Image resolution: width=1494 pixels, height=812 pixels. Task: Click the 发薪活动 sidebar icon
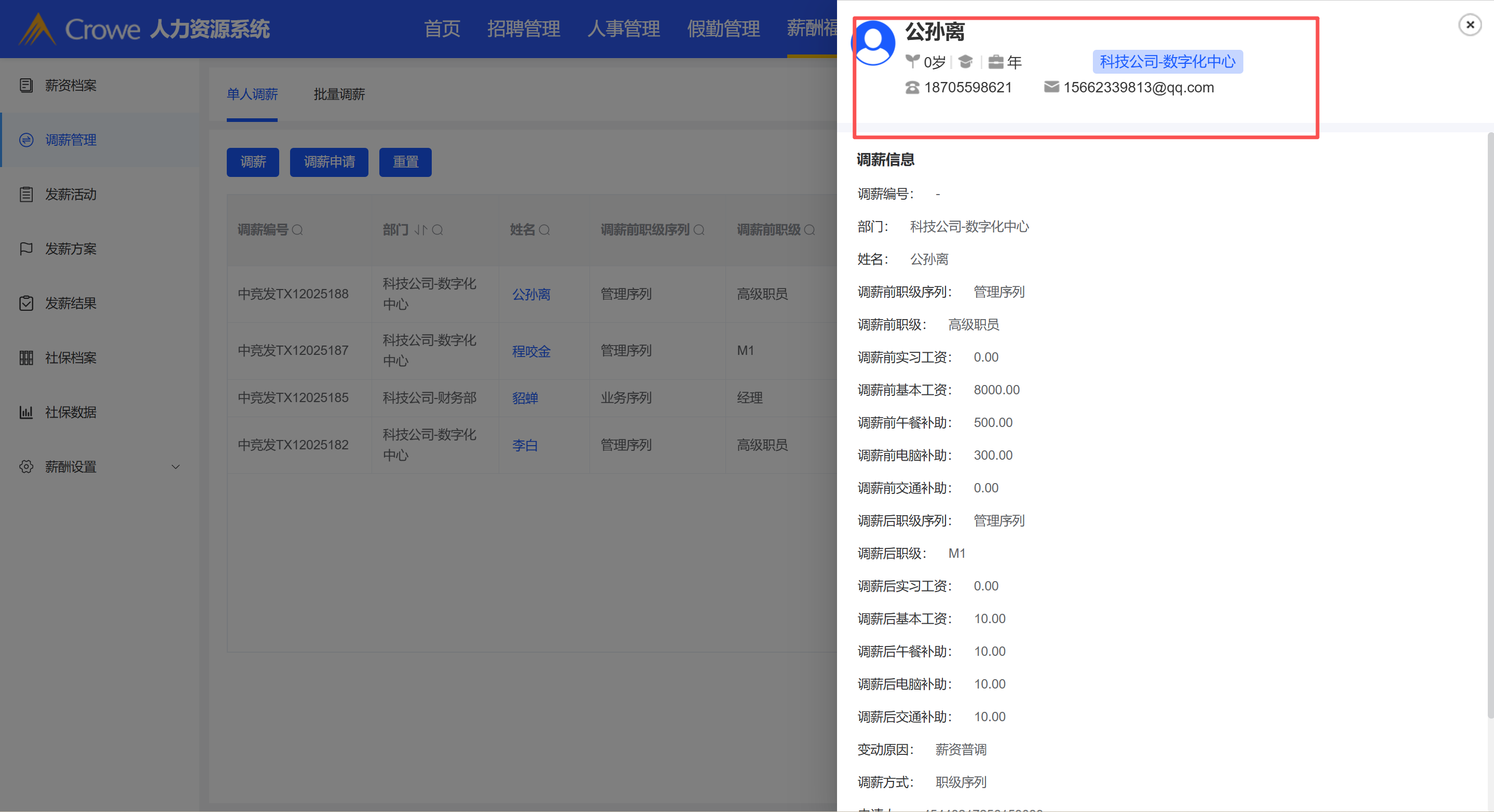tap(26, 194)
